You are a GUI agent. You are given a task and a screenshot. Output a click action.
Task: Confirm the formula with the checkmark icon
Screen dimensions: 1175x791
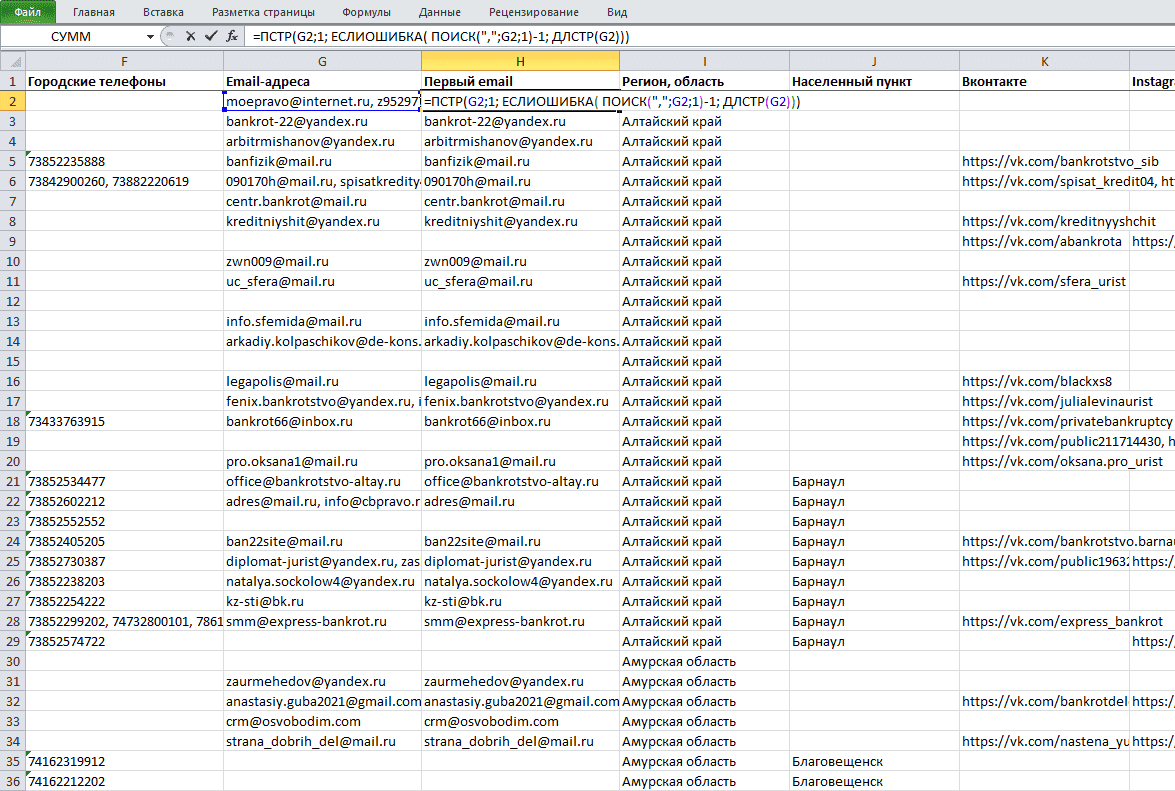coord(211,36)
